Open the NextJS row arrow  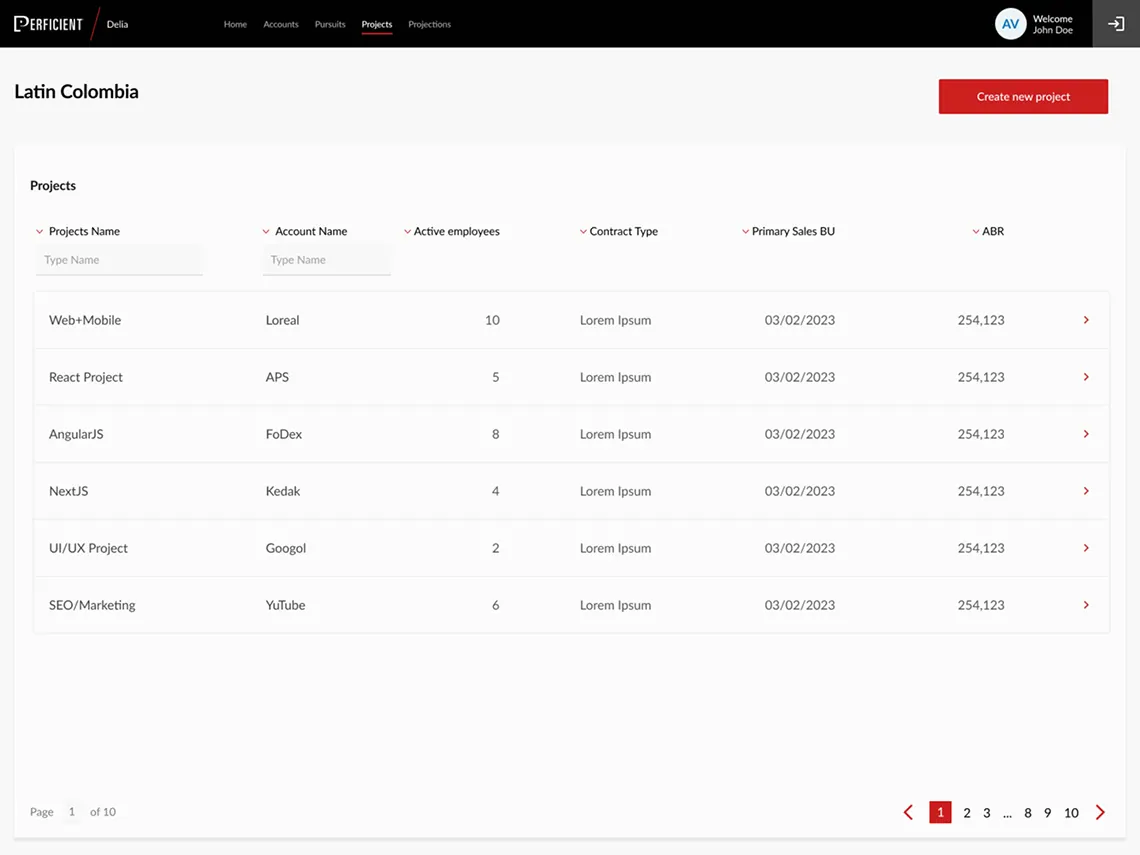pyautogui.click(x=1086, y=491)
